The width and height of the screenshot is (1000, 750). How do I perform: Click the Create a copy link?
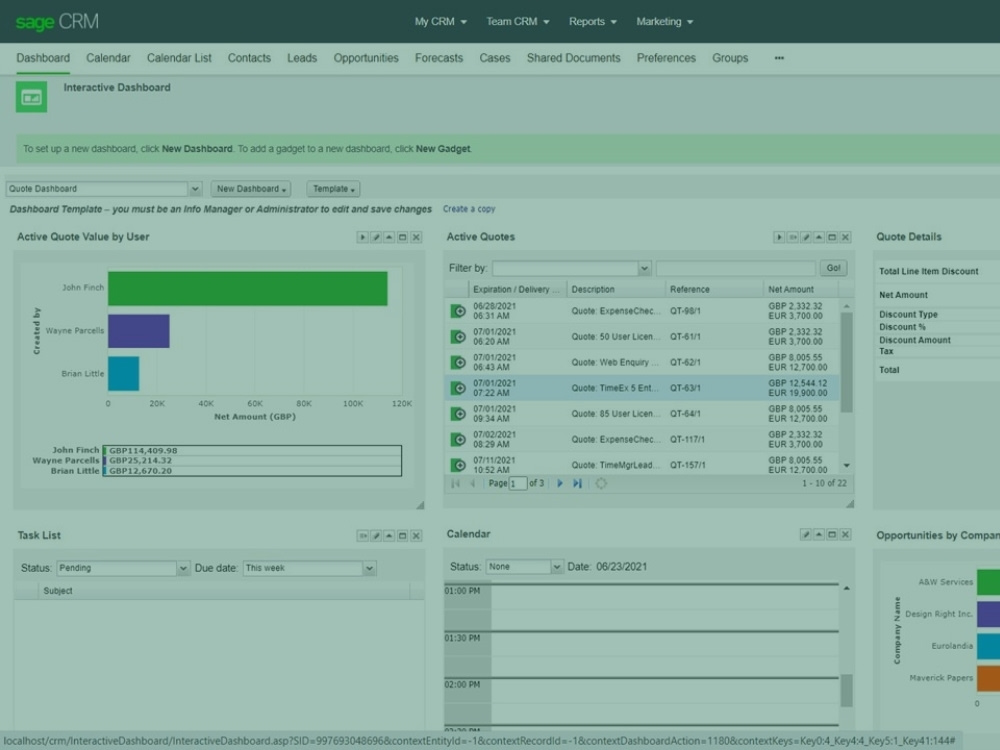point(468,209)
